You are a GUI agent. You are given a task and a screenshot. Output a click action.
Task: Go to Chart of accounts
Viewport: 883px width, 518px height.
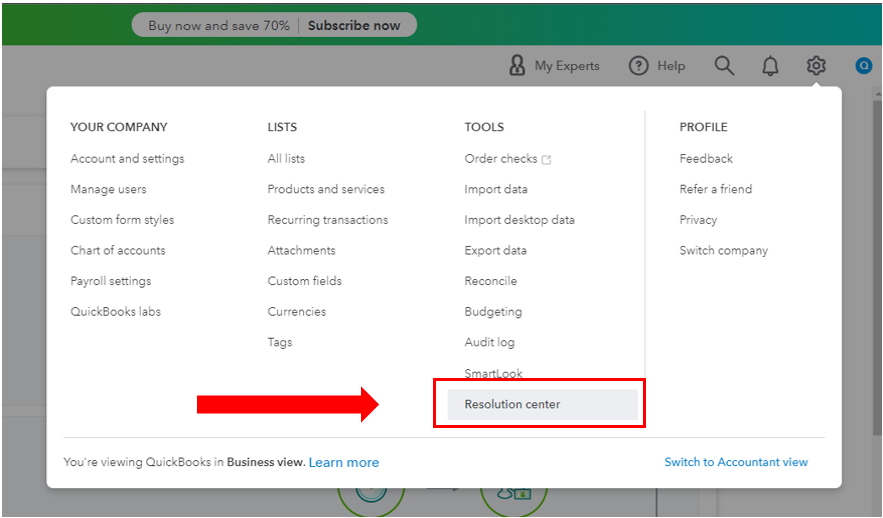point(118,250)
